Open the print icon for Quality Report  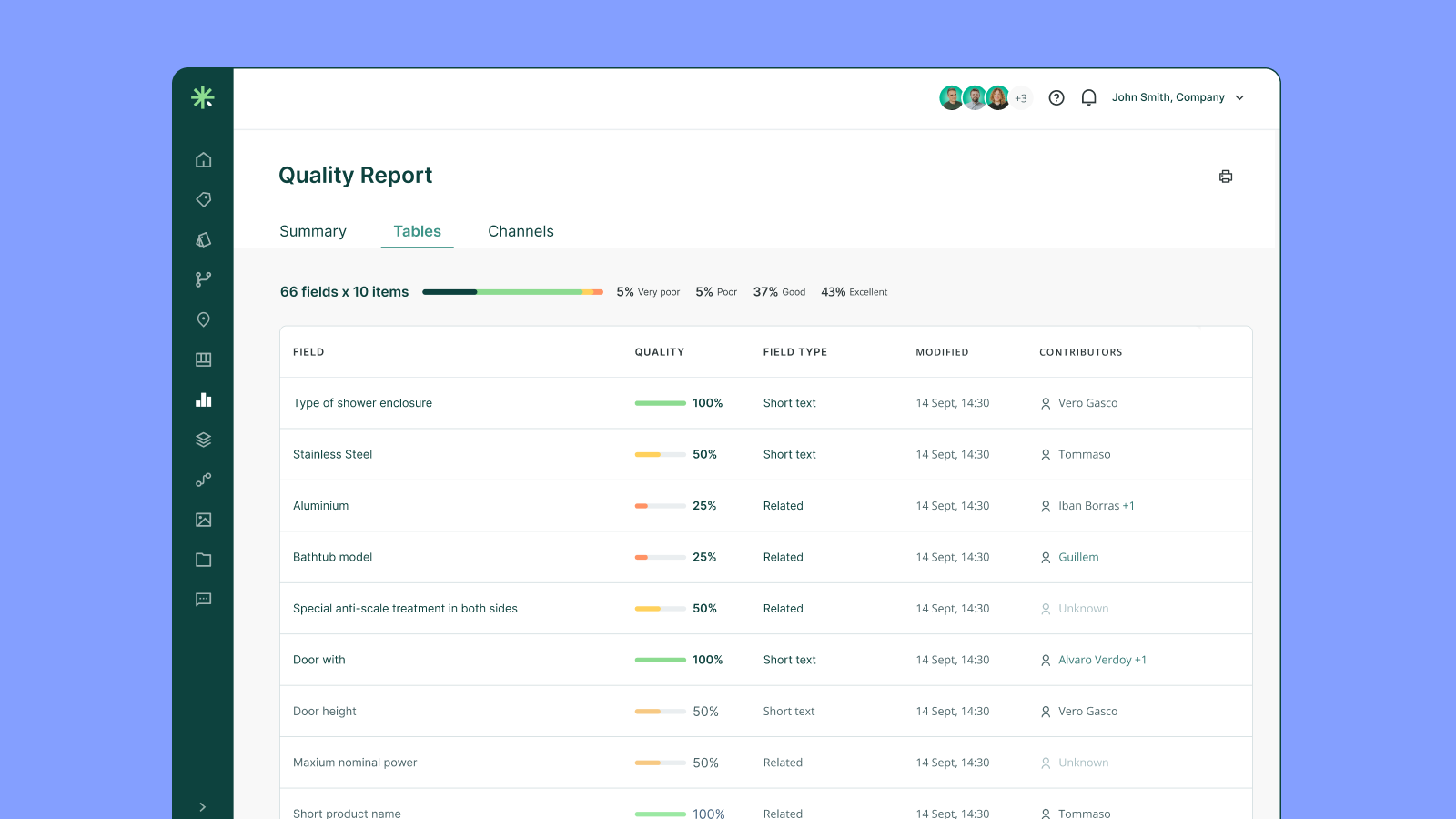(x=1226, y=176)
